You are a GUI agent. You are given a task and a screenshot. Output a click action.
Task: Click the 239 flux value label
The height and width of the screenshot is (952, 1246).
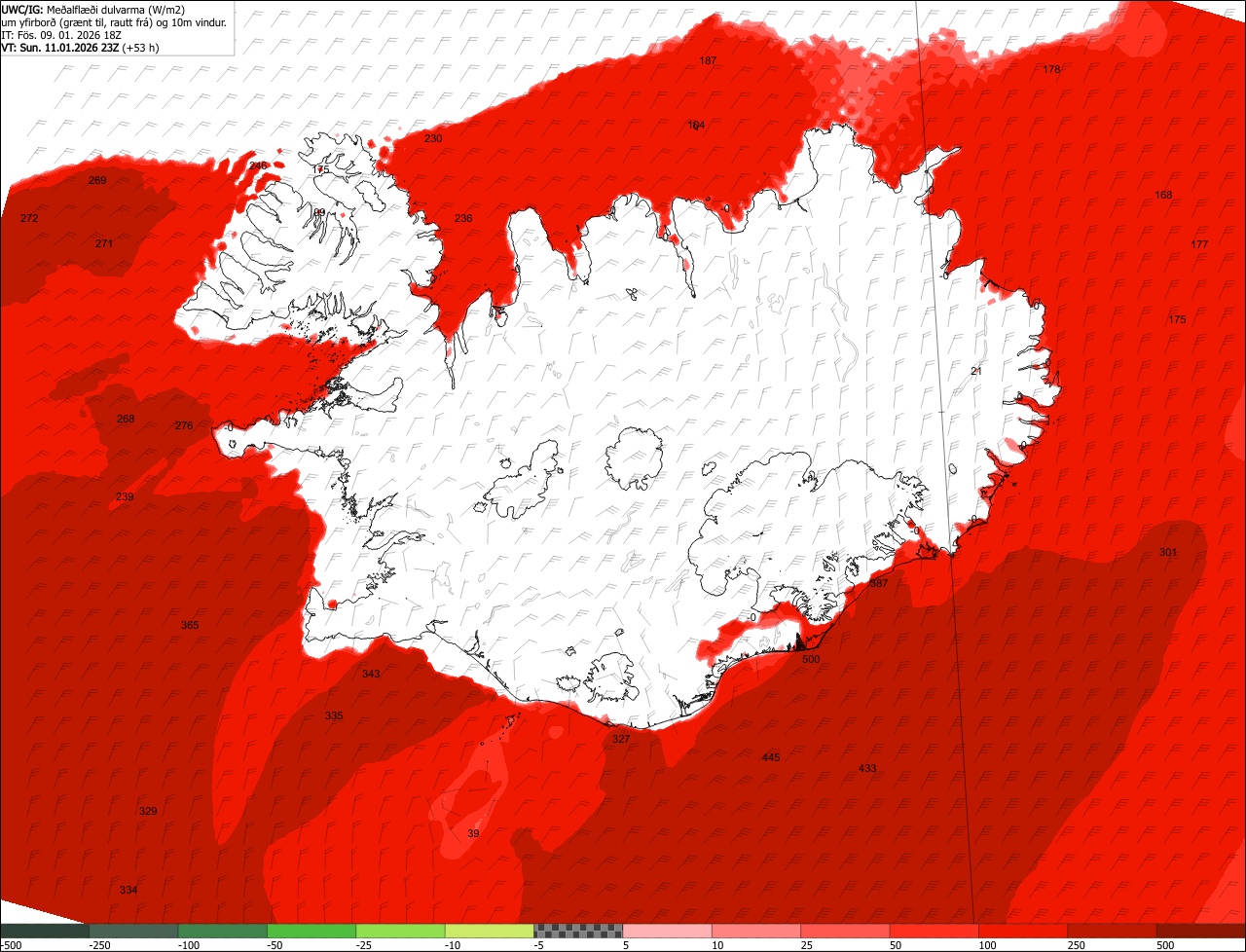tap(125, 496)
